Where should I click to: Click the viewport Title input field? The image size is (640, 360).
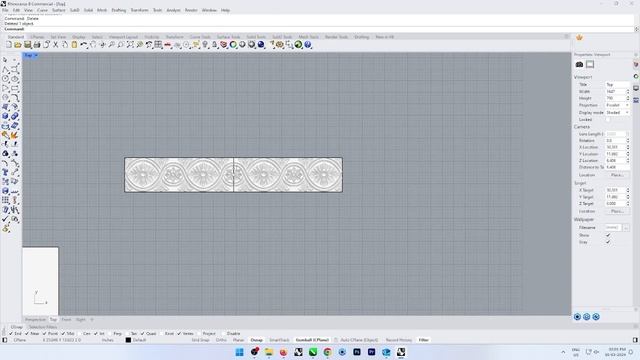tap(617, 84)
